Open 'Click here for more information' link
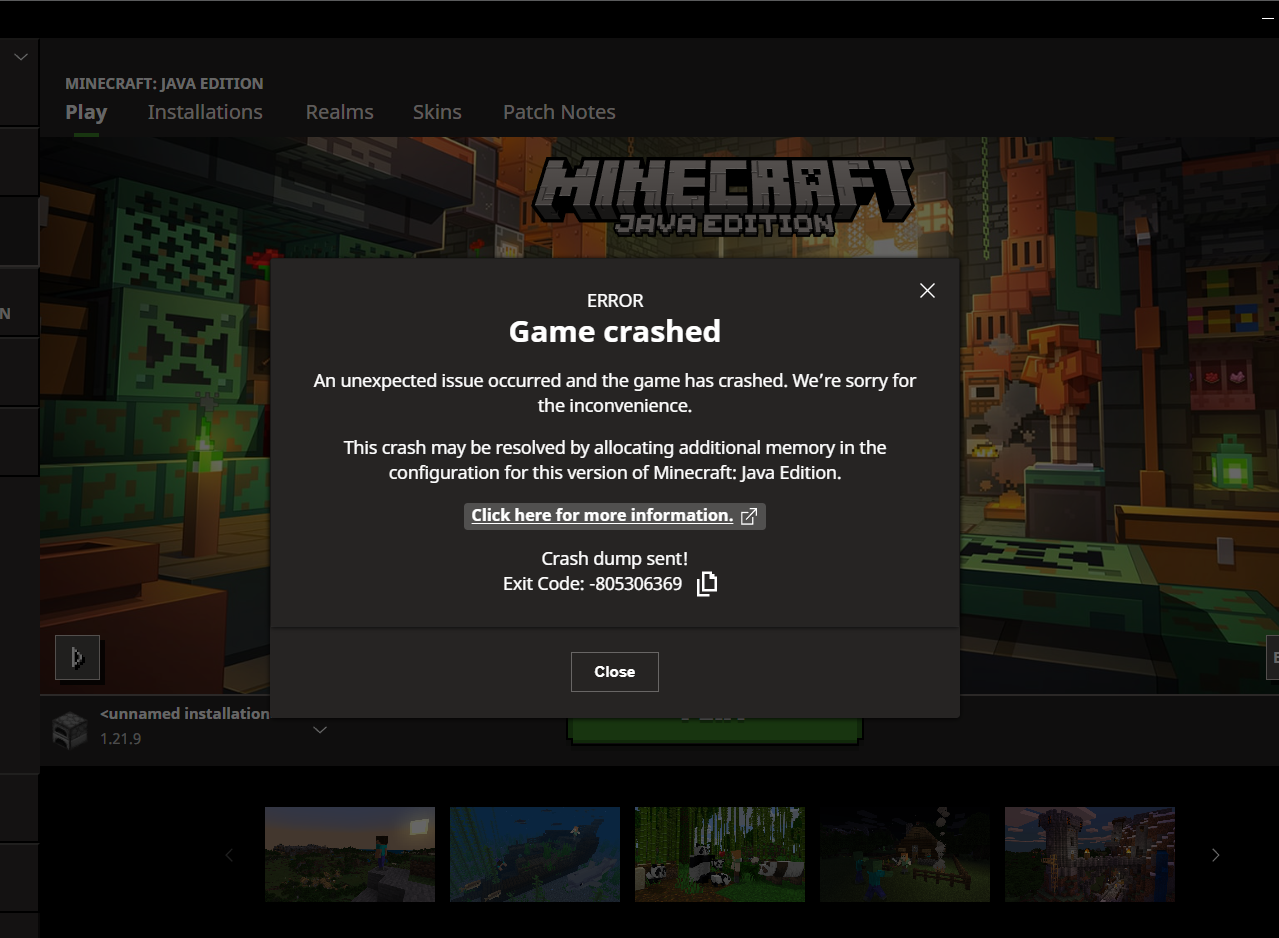Viewport: 1279px width, 938px height. (x=614, y=516)
